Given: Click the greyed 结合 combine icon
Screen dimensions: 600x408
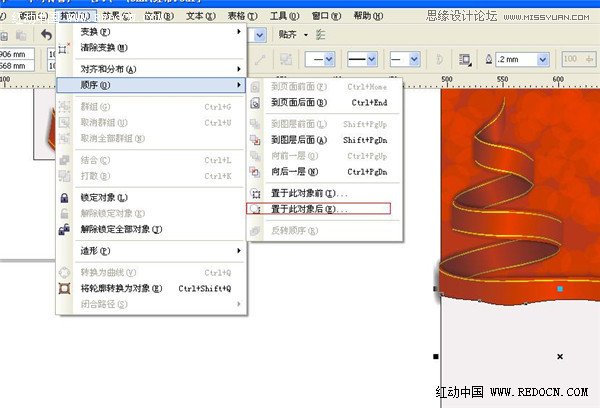Looking at the screenshot, I should (64, 160).
